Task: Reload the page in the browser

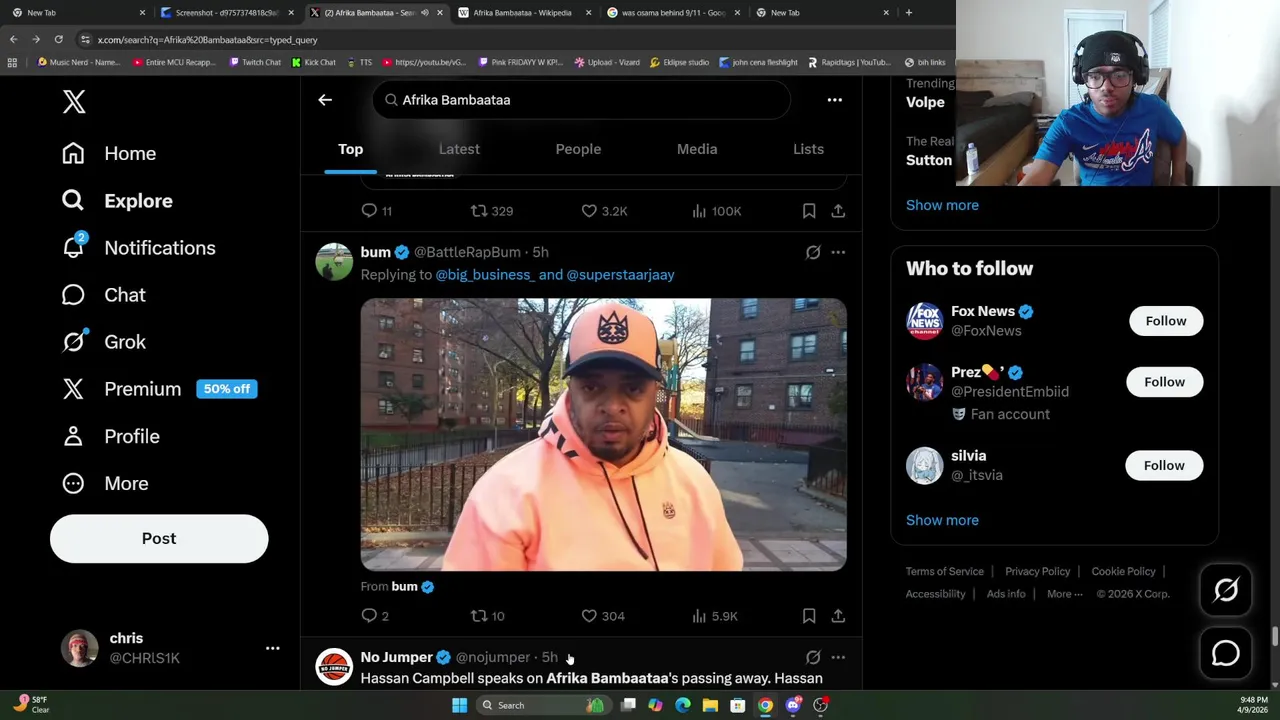Action: (x=58, y=39)
